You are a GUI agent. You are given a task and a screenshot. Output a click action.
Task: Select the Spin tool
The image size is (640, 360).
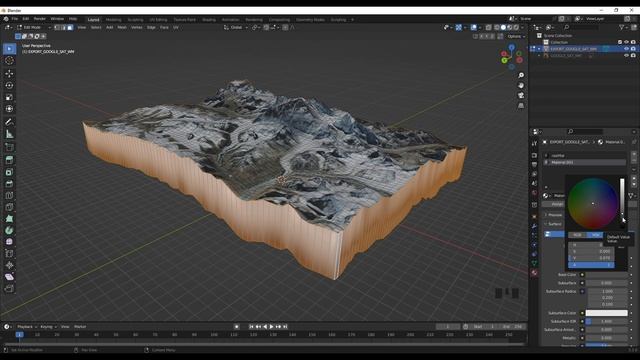pyautogui.click(x=9, y=231)
